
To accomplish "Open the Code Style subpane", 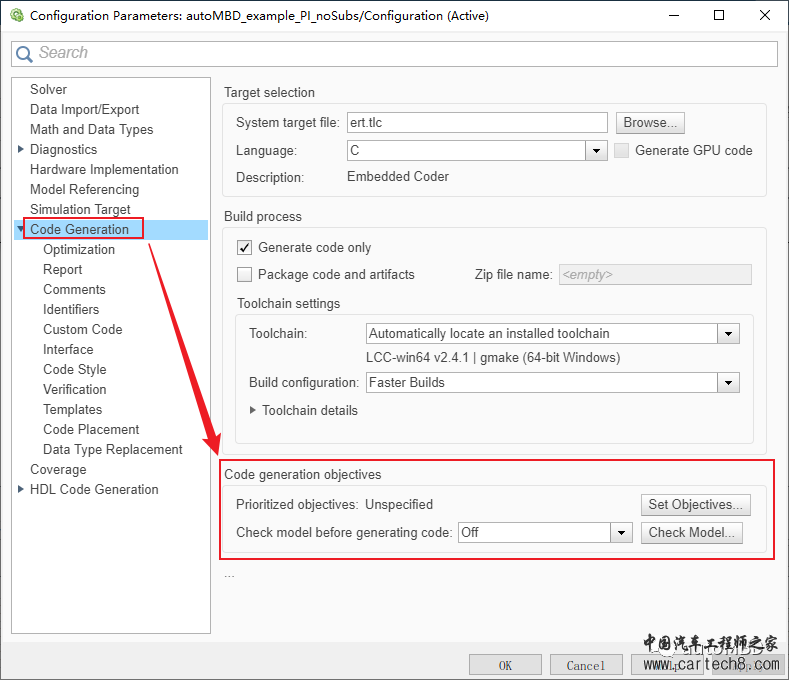I will [75, 369].
